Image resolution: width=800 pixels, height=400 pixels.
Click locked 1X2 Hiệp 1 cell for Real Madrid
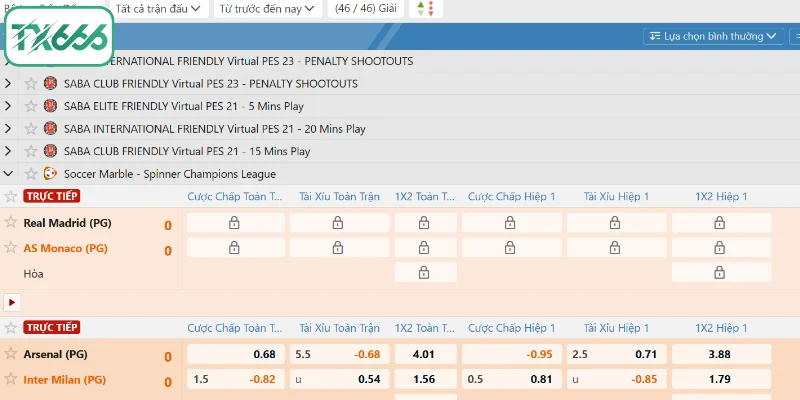pyautogui.click(x=721, y=223)
